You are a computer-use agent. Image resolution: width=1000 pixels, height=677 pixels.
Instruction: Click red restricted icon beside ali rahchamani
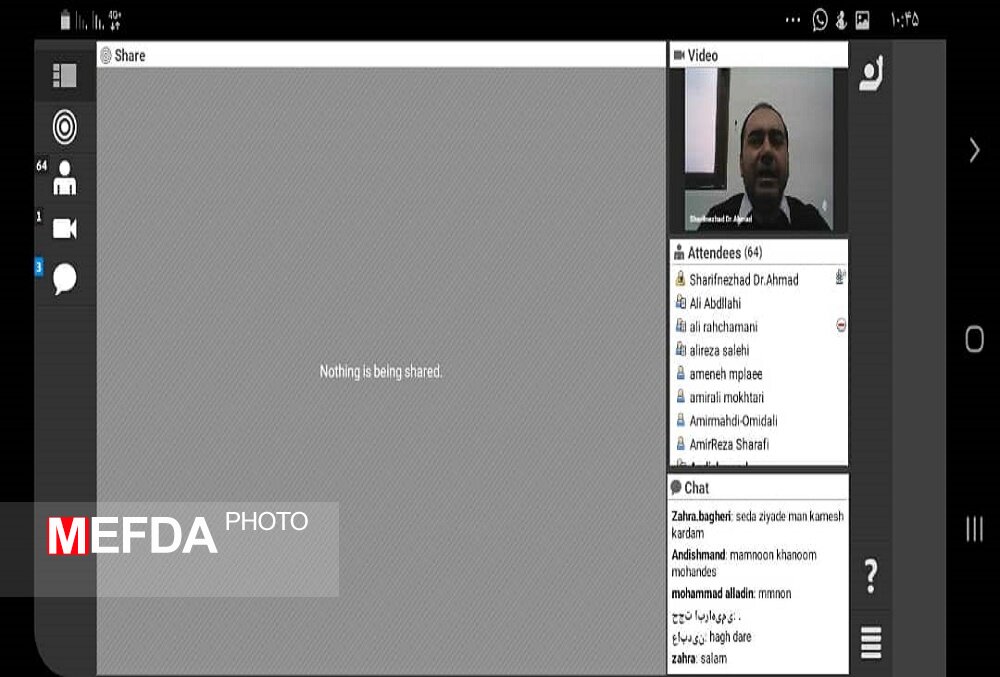(x=841, y=326)
